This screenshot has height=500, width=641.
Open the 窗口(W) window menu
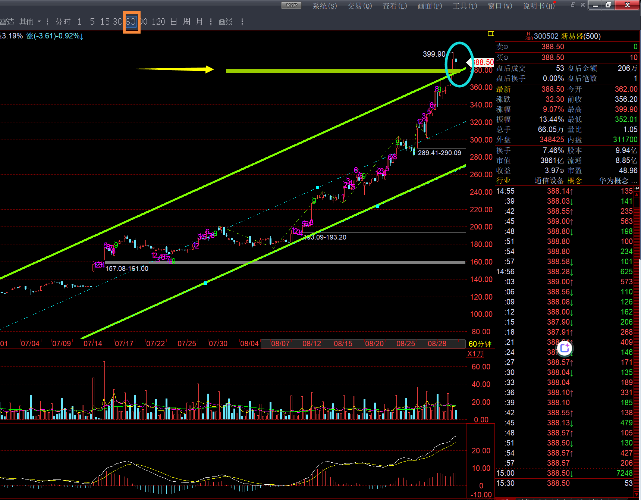[x=500, y=5]
